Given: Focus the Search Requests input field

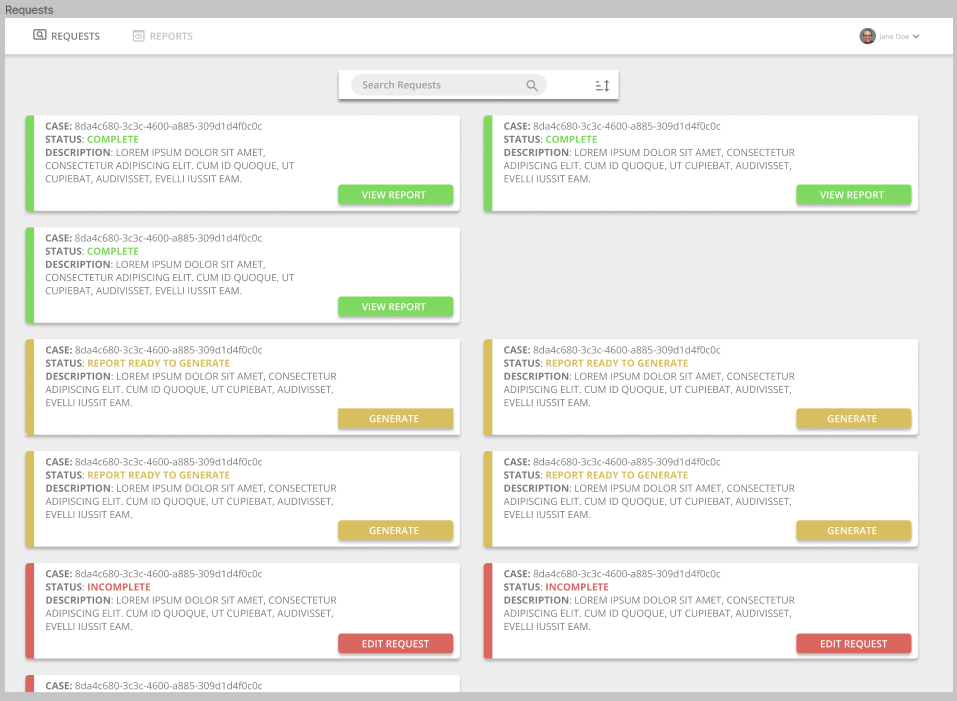Looking at the screenshot, I should [x=449, y=85].
